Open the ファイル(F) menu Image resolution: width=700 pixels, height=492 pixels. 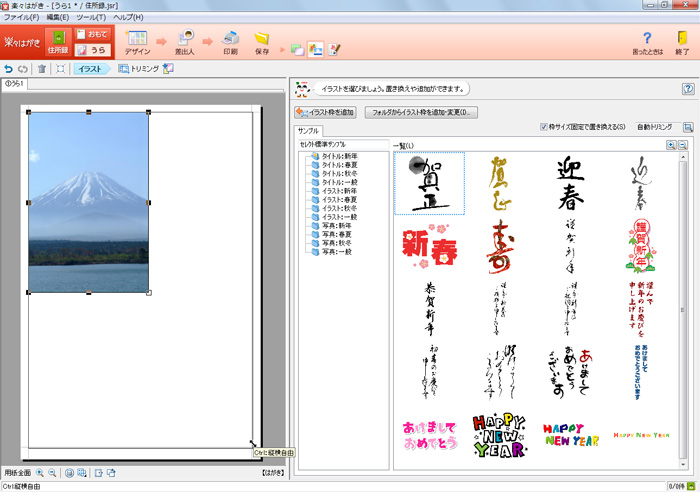click(22, 17)
